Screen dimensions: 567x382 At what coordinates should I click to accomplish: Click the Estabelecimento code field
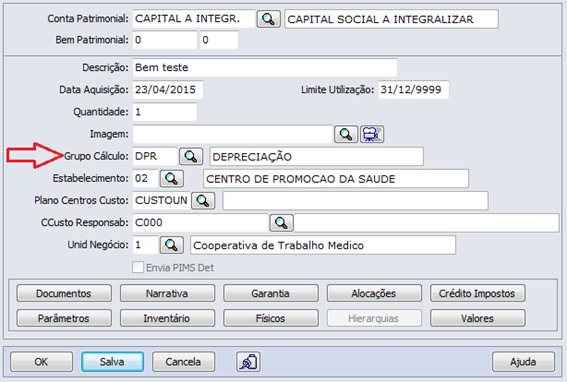point(145,178)
